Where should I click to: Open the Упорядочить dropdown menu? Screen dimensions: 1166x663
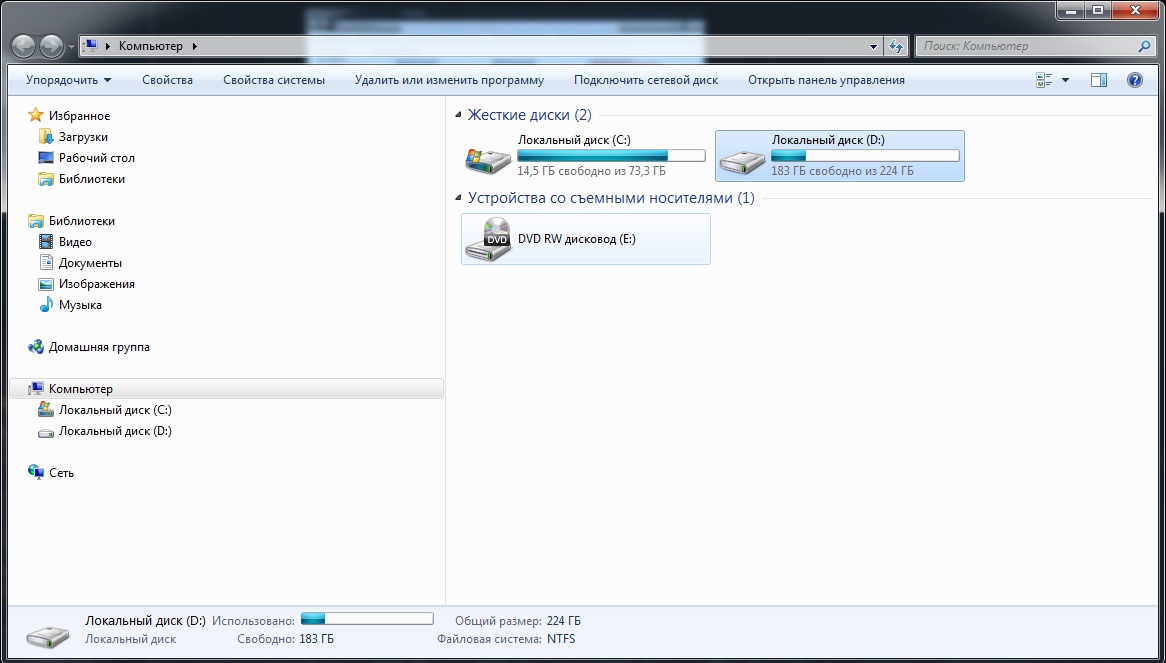[x=68, y=80]
